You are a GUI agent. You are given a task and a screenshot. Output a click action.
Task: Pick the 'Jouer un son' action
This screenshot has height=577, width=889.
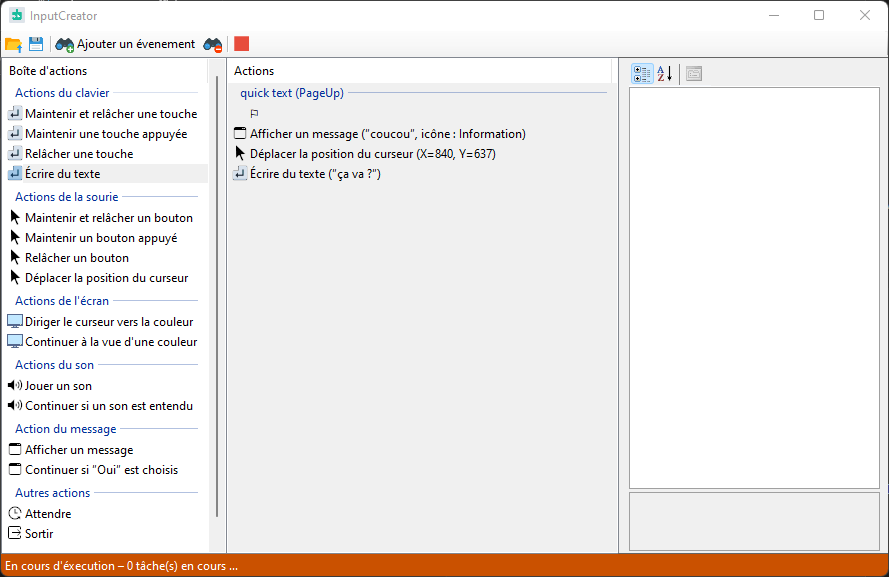pyautogui.click(x=58, y=386)
